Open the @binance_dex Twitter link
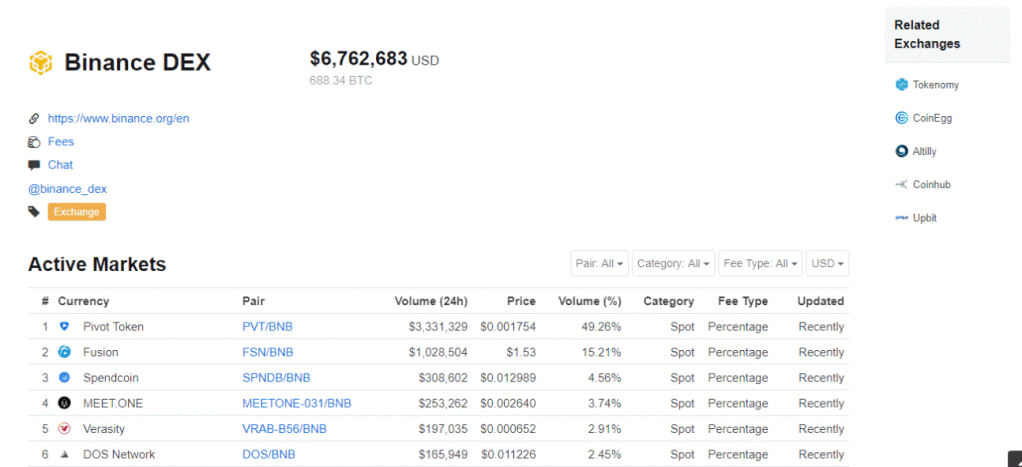1022x467 pixels. coord(67,189)
